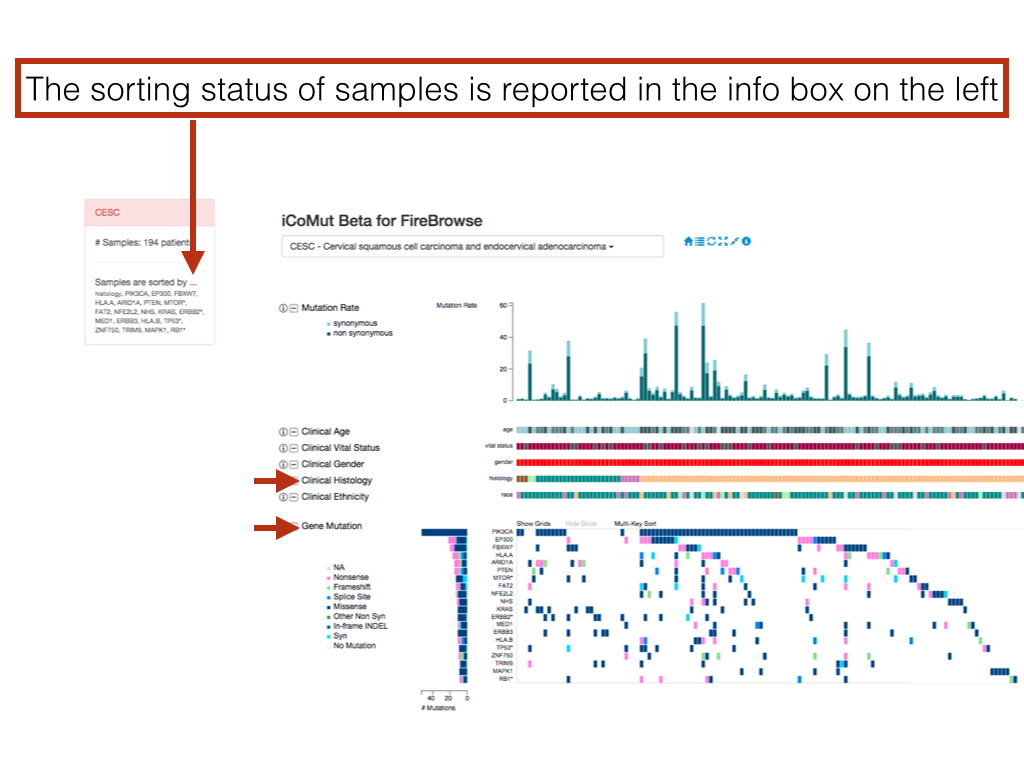Collapse the Clinical Ethnicity track
This screenshot has height=768, width=1024.
[x=293, y=497]
